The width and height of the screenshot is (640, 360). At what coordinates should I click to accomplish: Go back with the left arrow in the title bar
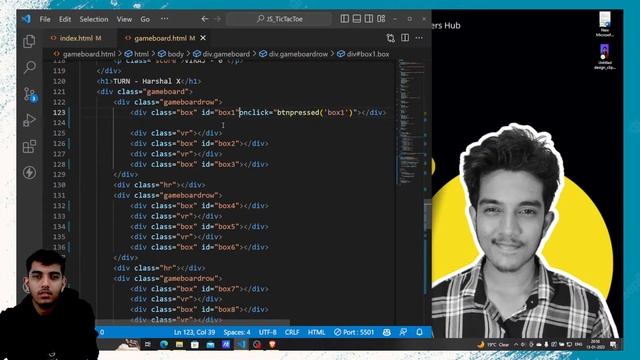(204, 19)
